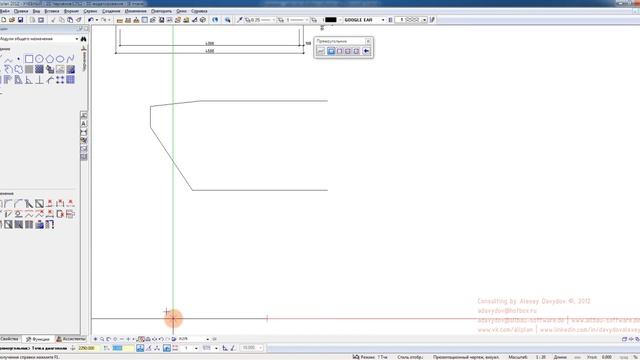
Task: Select the Spline curve tool
Action: 71,59
